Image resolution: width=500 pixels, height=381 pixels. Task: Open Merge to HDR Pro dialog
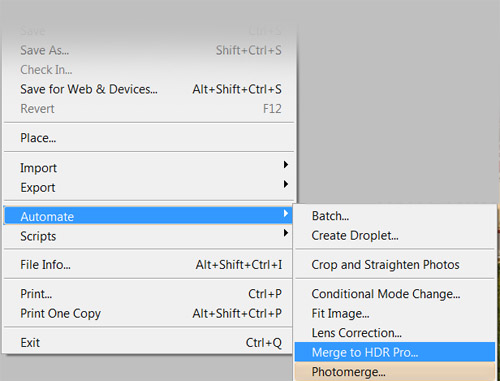coord(395,352)
